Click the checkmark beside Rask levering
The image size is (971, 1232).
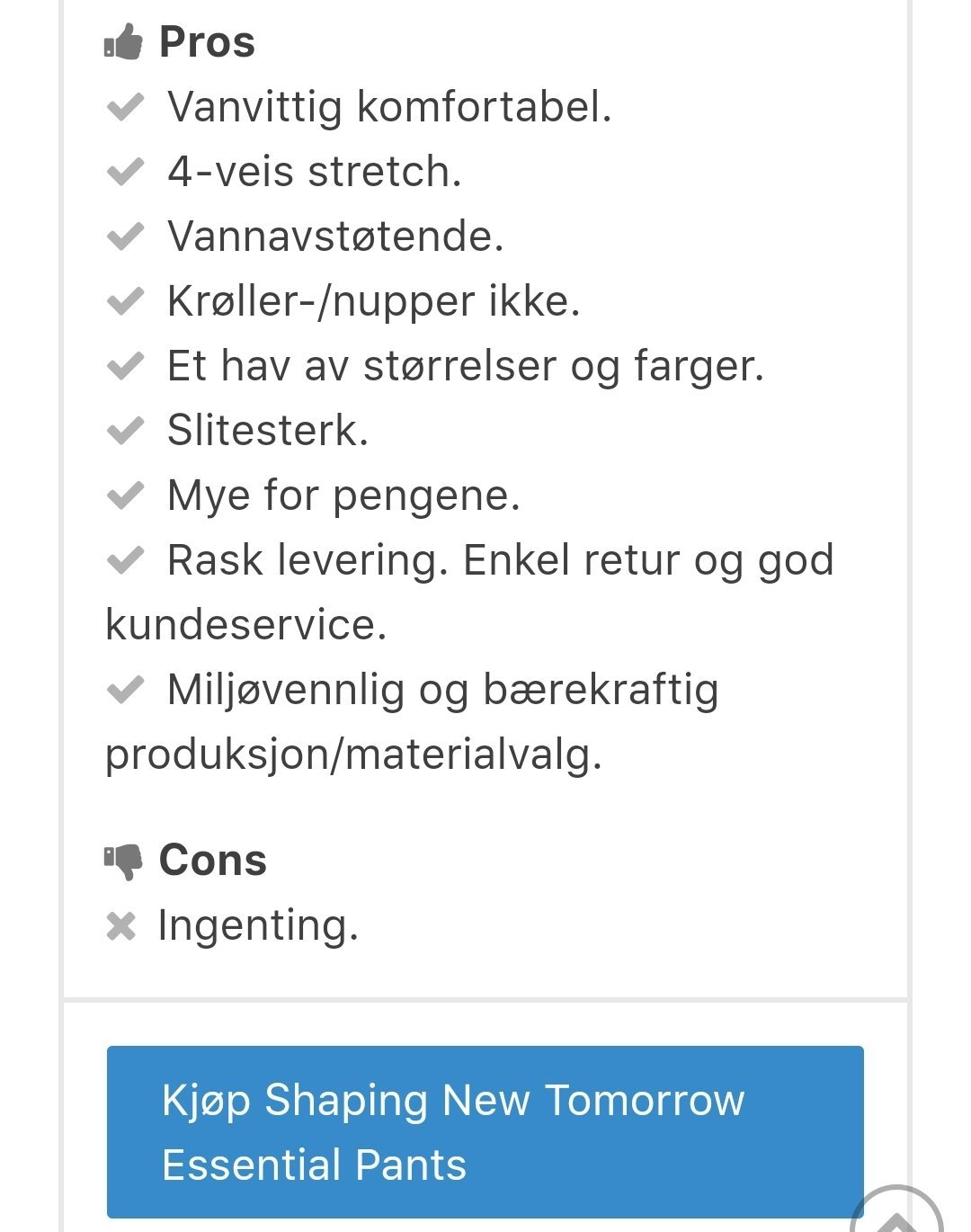click(125, 560)
